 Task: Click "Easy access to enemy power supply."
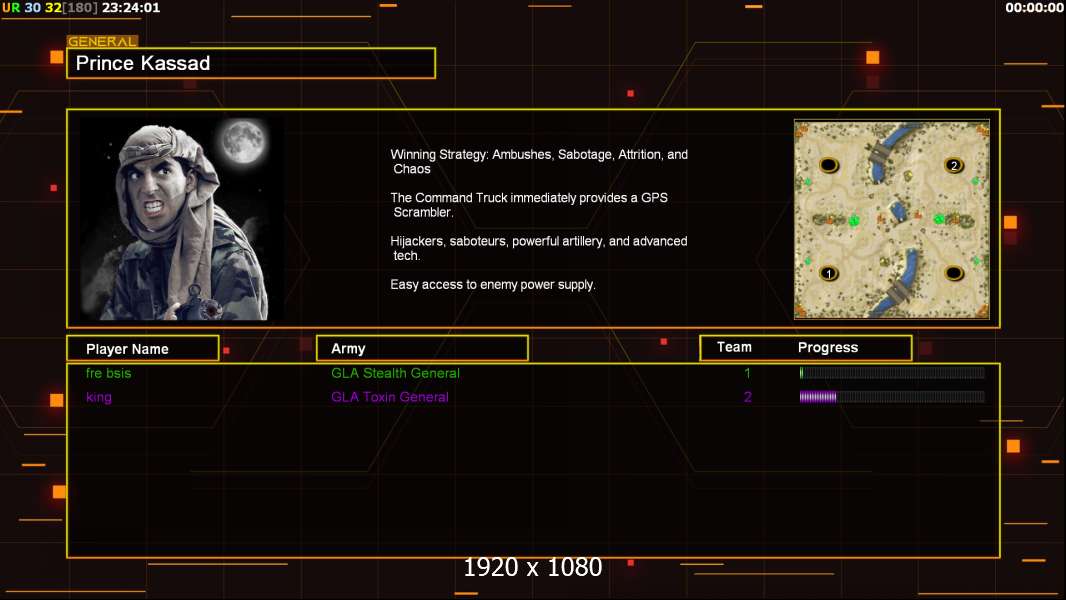[493, 285]
